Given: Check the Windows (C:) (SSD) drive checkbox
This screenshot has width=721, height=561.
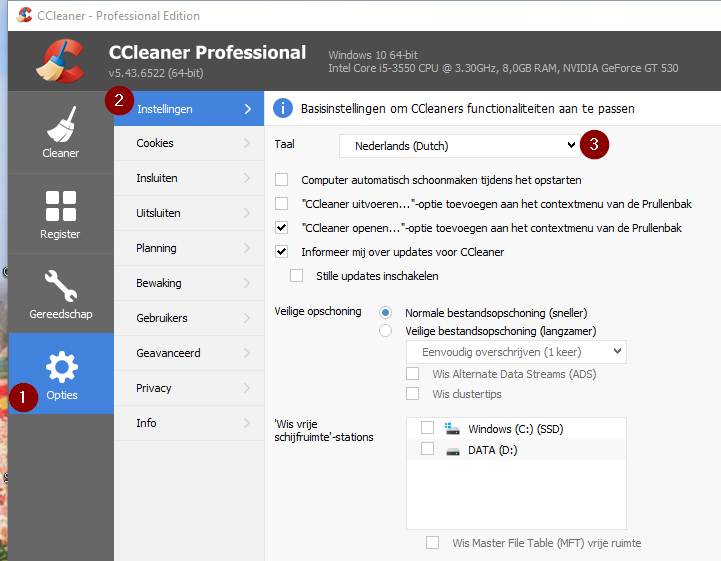Looking at the screenshot, I should coord(428,428).
